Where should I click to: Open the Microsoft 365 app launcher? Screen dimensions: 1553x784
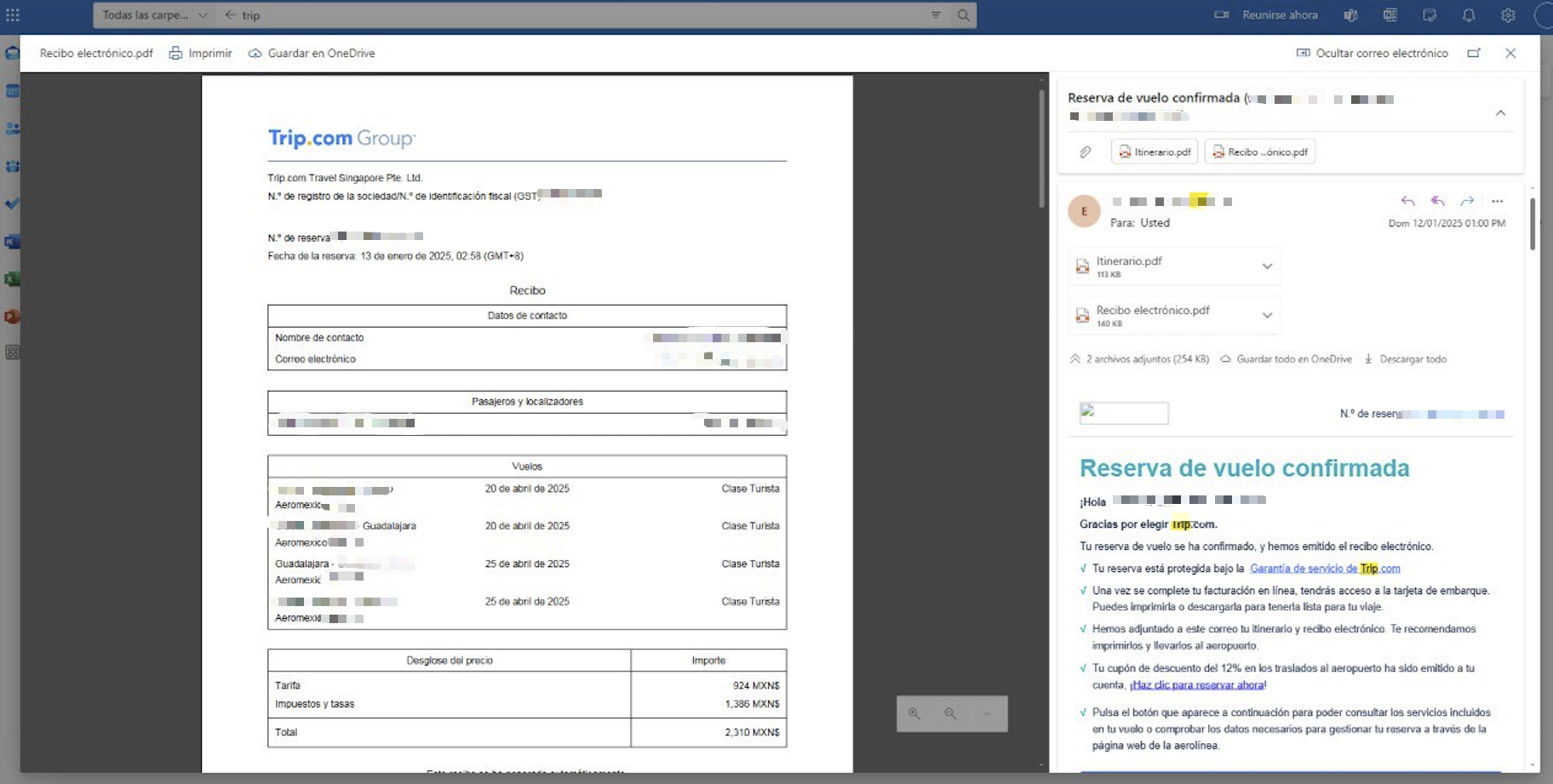click(x=13, y=15)
